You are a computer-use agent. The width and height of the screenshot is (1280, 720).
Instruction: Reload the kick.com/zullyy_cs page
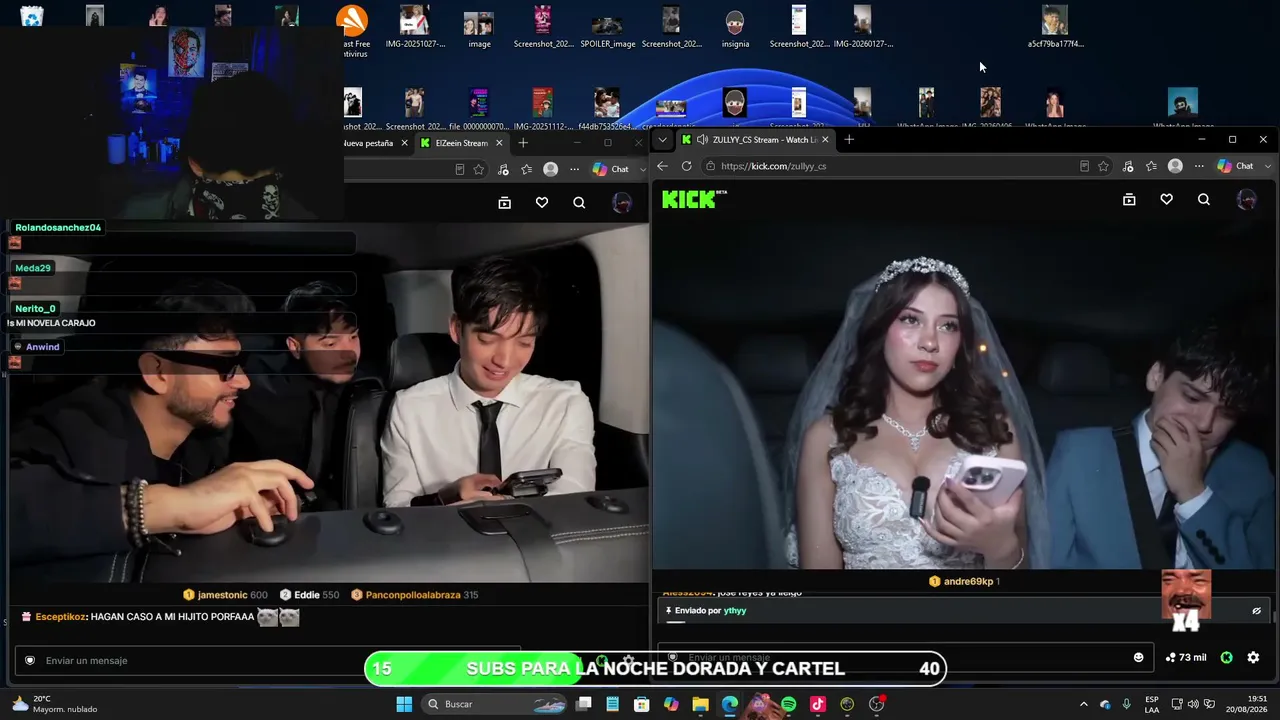pos(686,166)
